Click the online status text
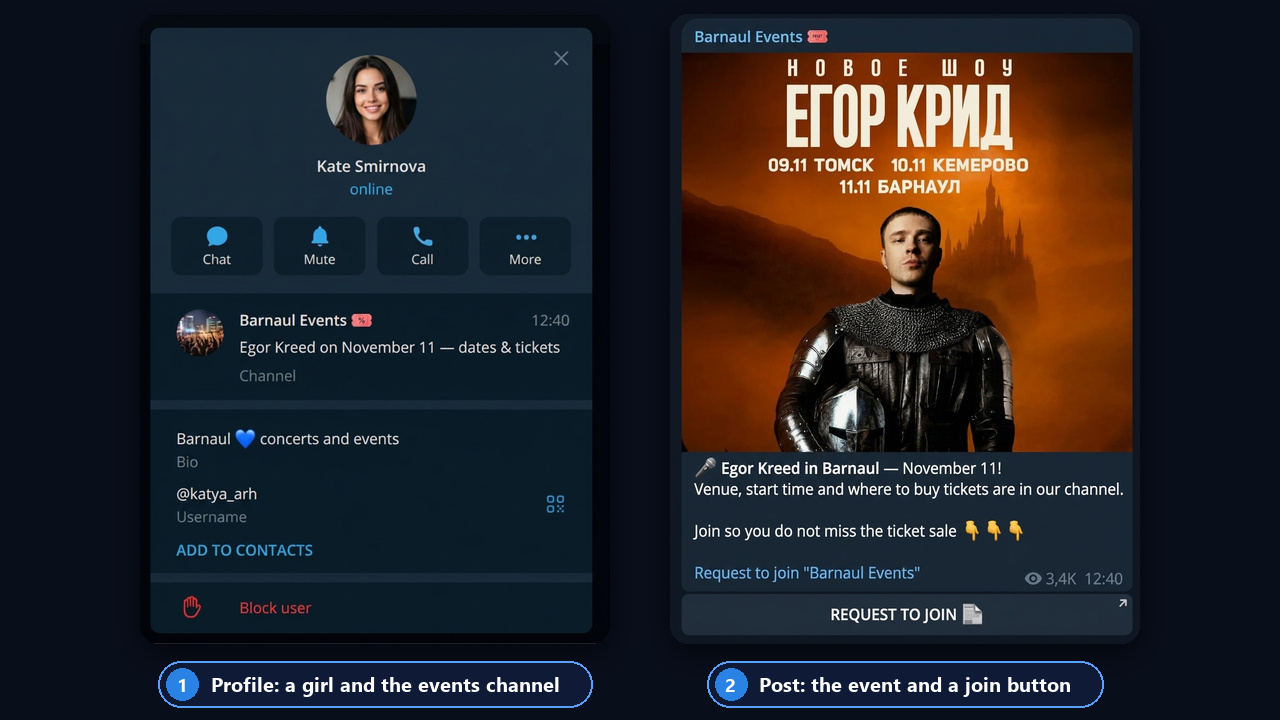The height and width of the screenshot is (720, 1280). (x=371, y=189)
